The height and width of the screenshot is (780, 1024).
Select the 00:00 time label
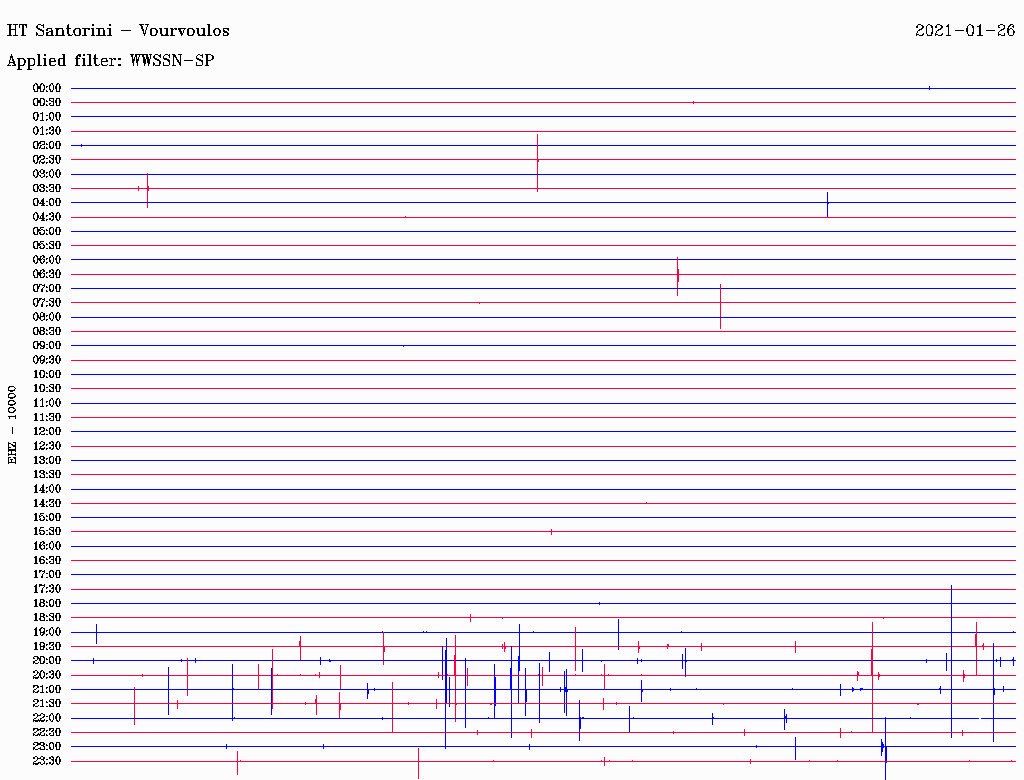point(47,88)
